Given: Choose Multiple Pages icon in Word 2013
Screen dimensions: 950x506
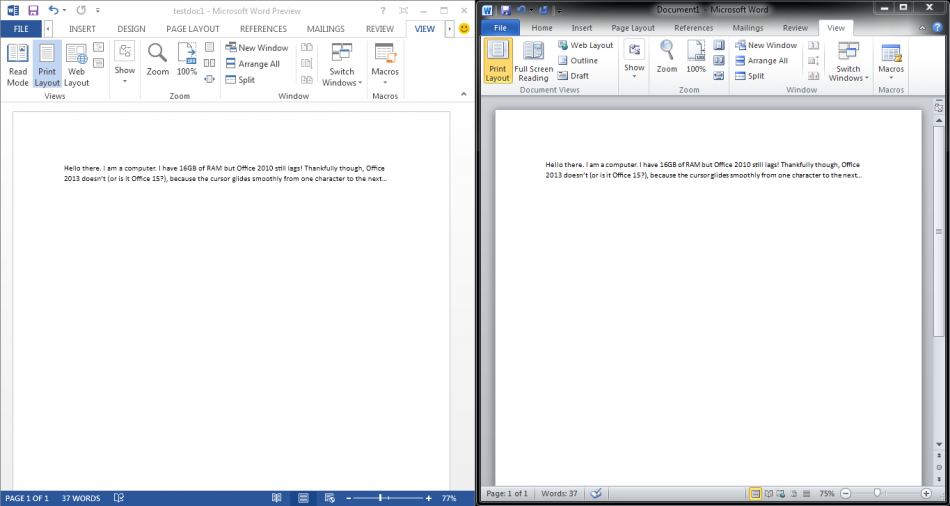Looking at the screenshot, I should (210, 63).
